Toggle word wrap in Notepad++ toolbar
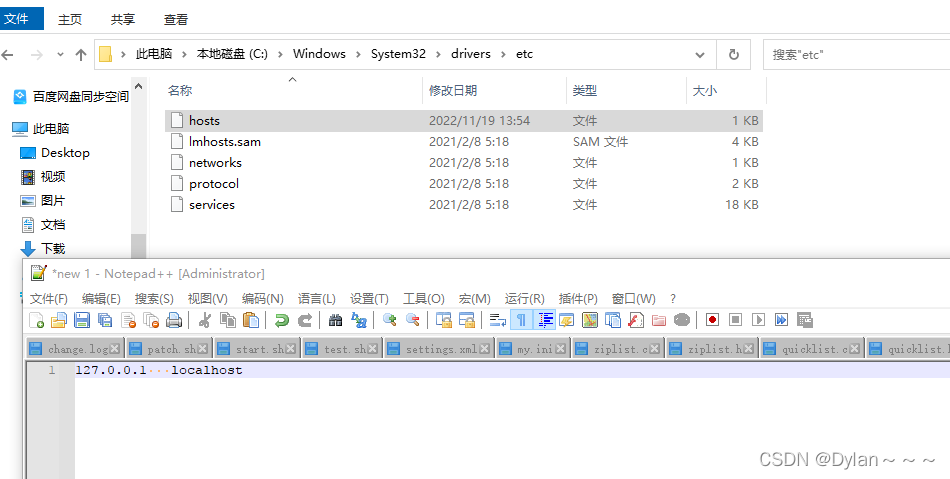The image size is (950, 479). pyautogui.click(x=498, y=320)
